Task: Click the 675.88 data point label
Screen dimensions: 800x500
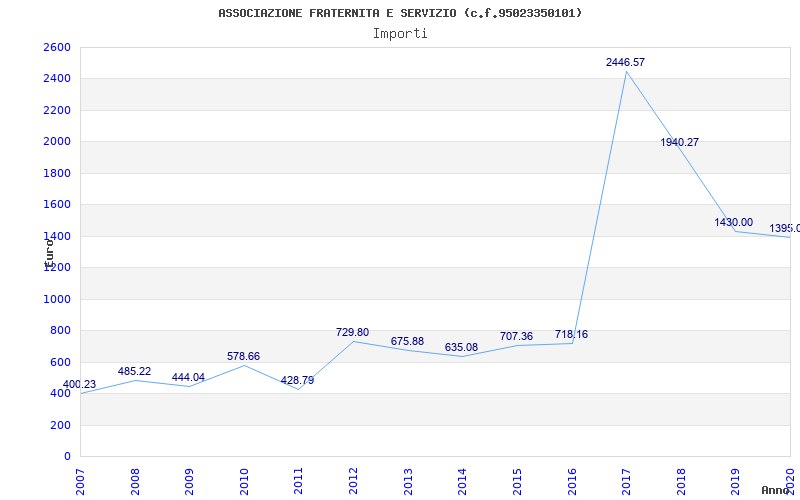Action: point(407,341)
